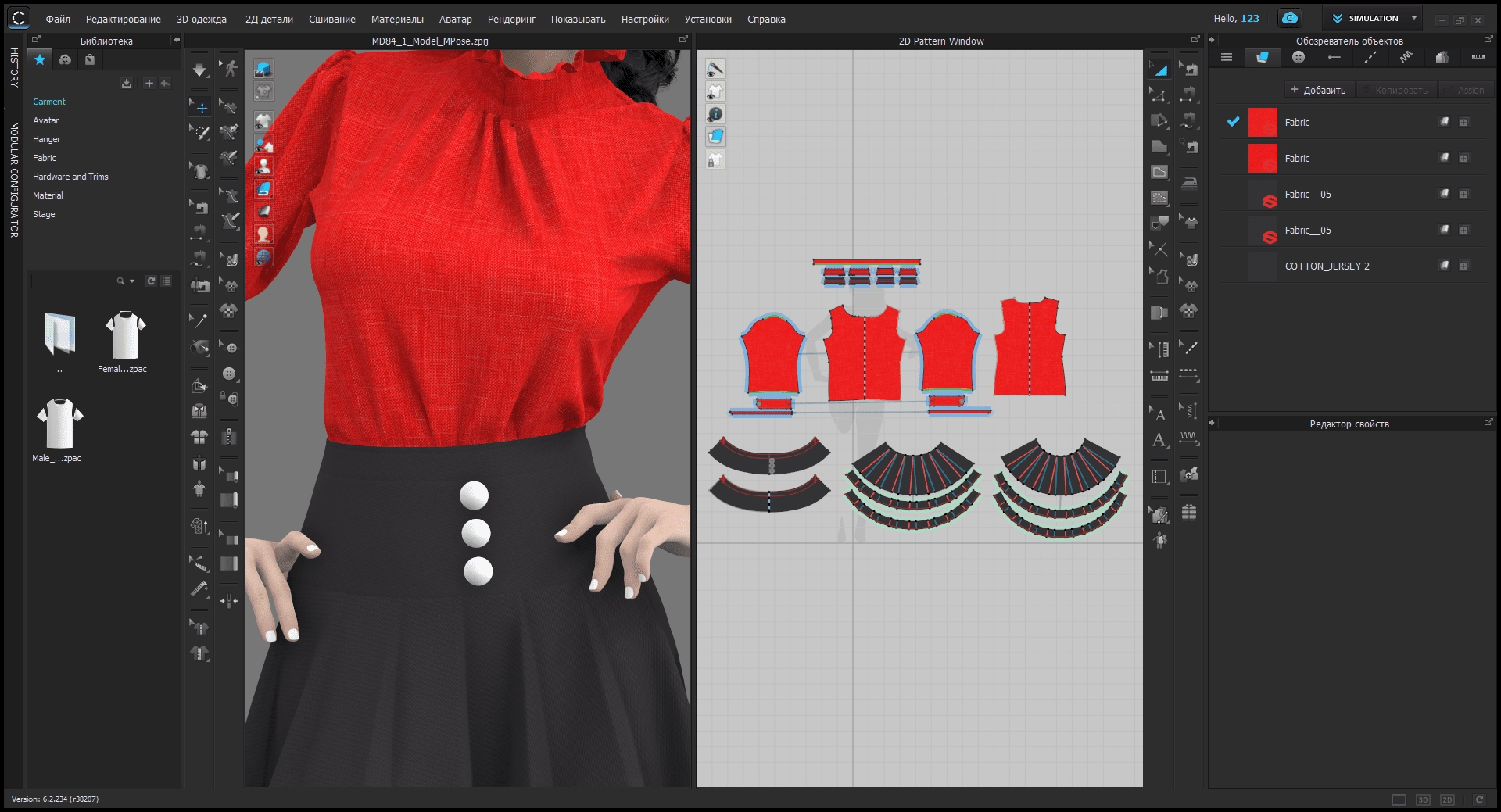Image resolution: width=1501 pixels, height=812 pixels.
Task: Undock the 3D garment window
Action: (683, 39)
